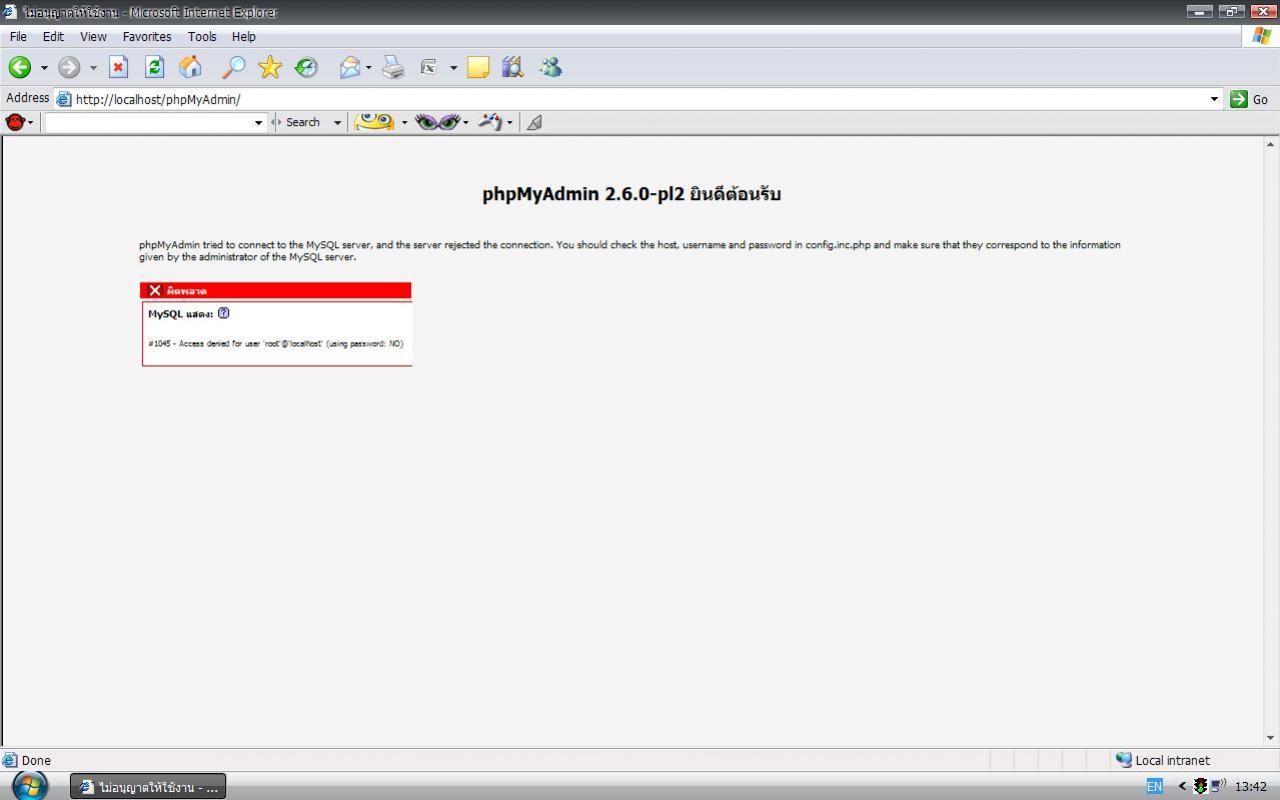Click the grey Forward arrow button

[69, 67]
